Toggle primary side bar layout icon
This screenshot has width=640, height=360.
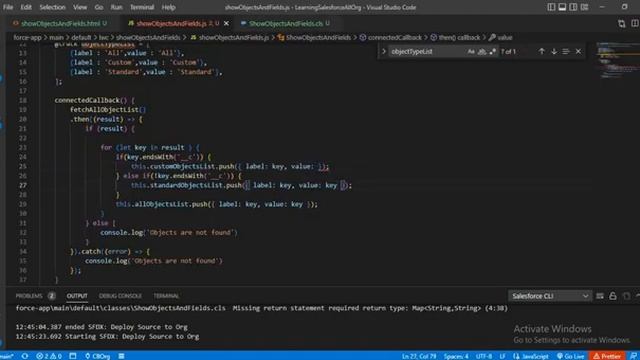551,7
